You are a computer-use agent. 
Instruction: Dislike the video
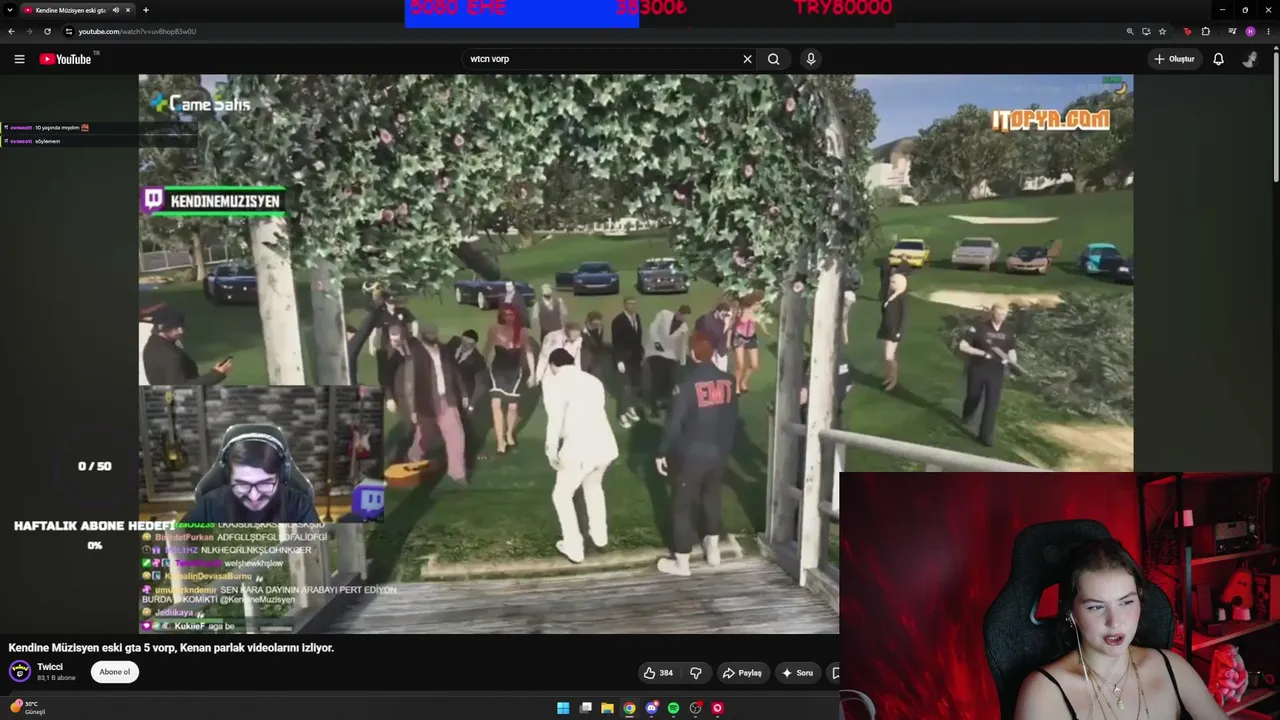pyautogui.click(x=696, y=673)
